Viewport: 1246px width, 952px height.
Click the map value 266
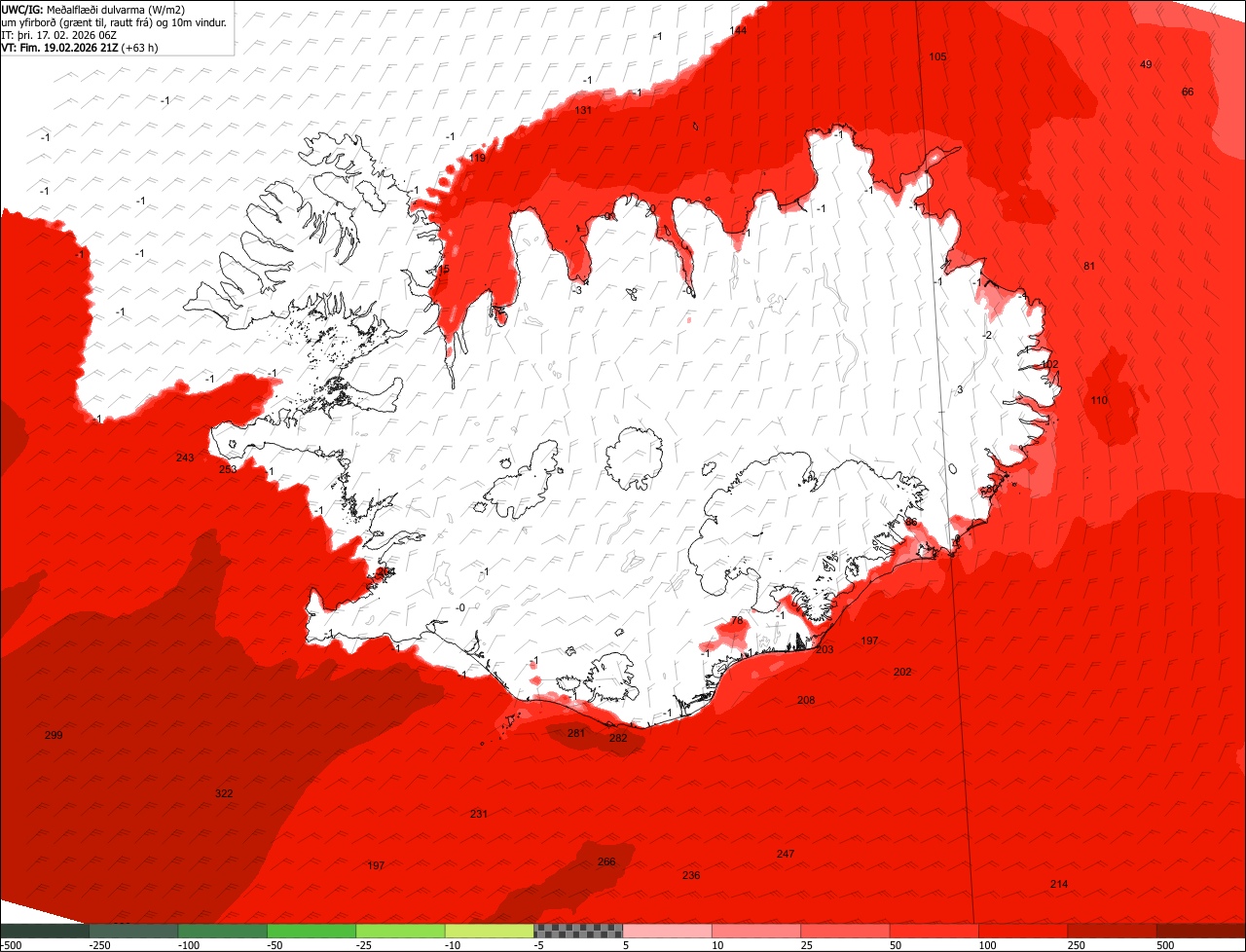[606, 862]
